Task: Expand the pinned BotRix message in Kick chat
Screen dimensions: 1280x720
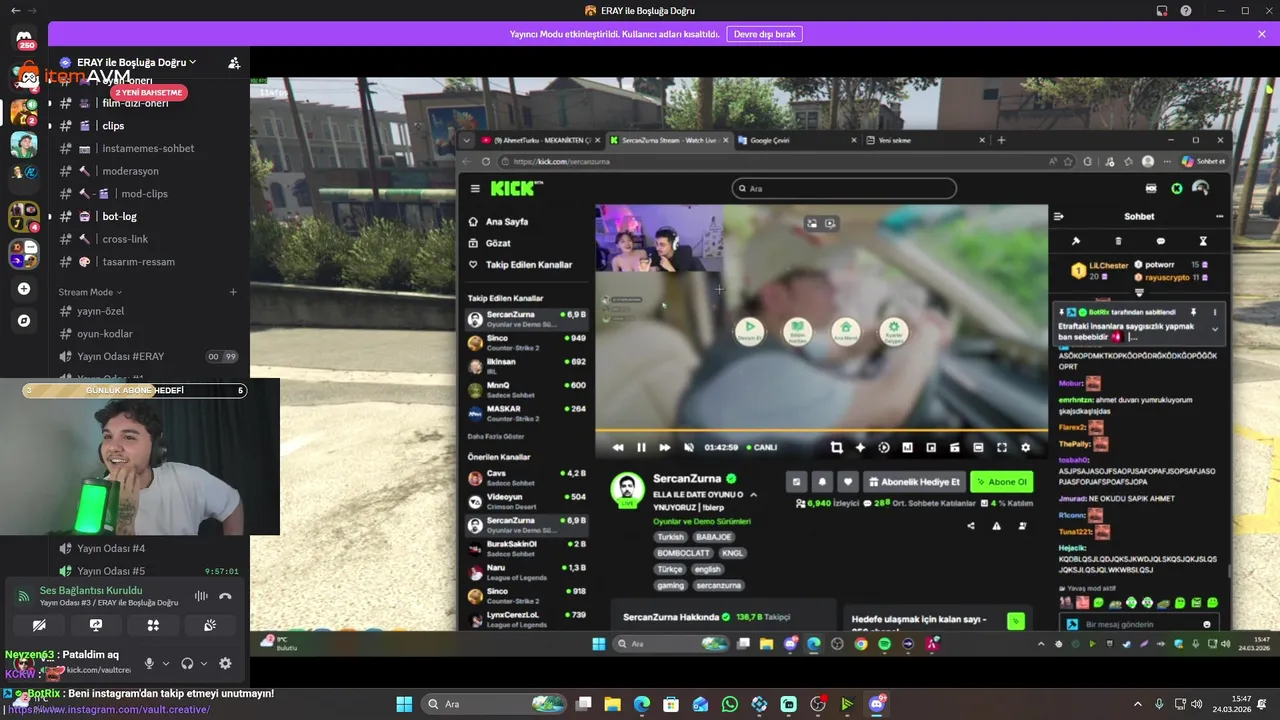Action: coord(1215,328)
